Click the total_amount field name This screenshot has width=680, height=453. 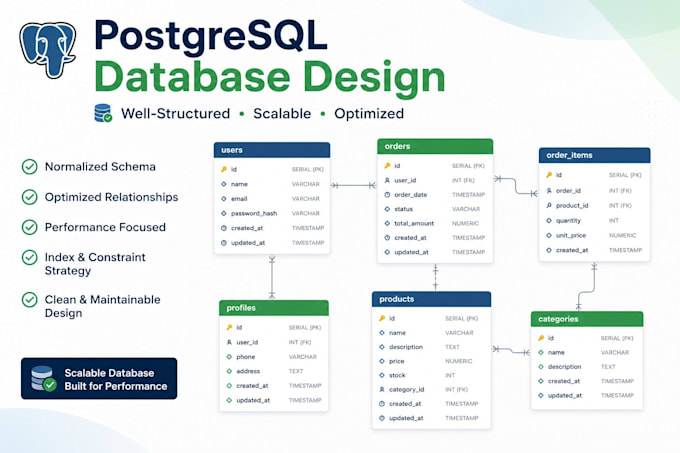414,223
